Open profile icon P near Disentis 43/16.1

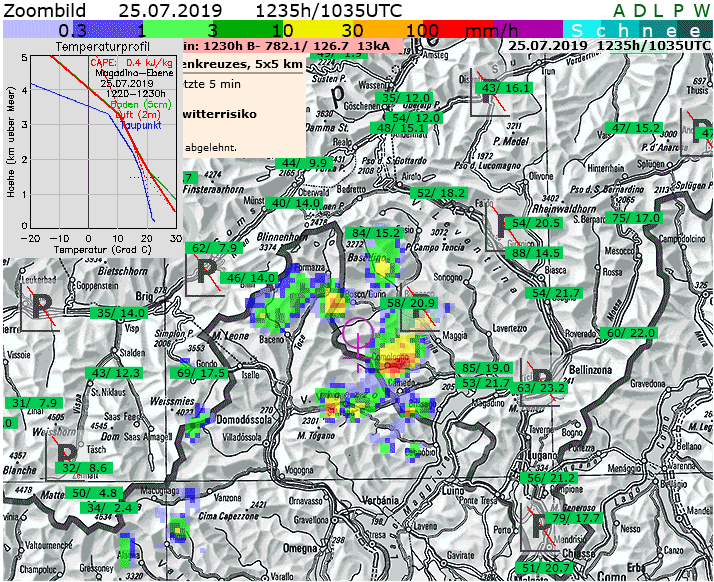tap(488, 93)
